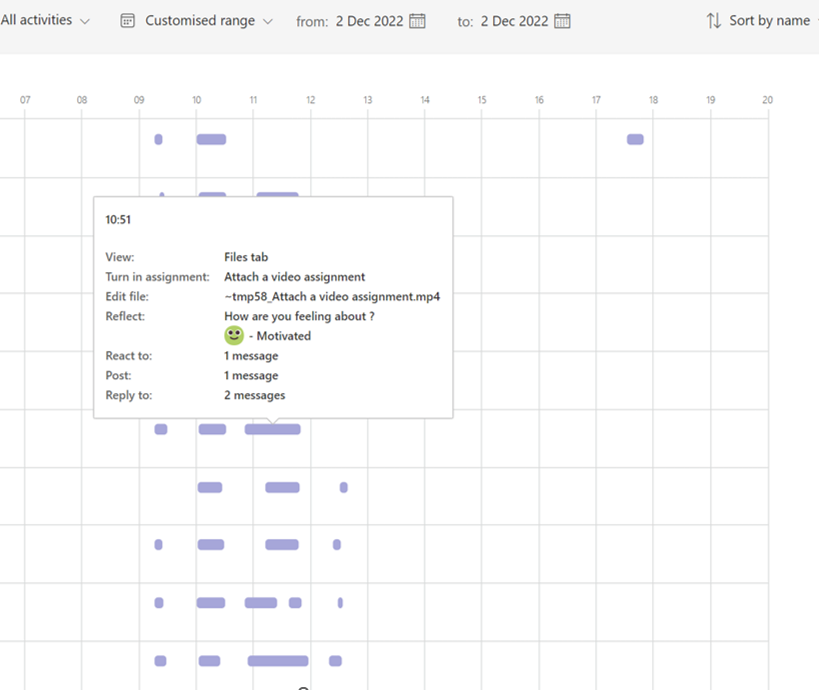Click the Reflect: label in the tooltip
Screen dimensions: 819x690
coord(125,317)
